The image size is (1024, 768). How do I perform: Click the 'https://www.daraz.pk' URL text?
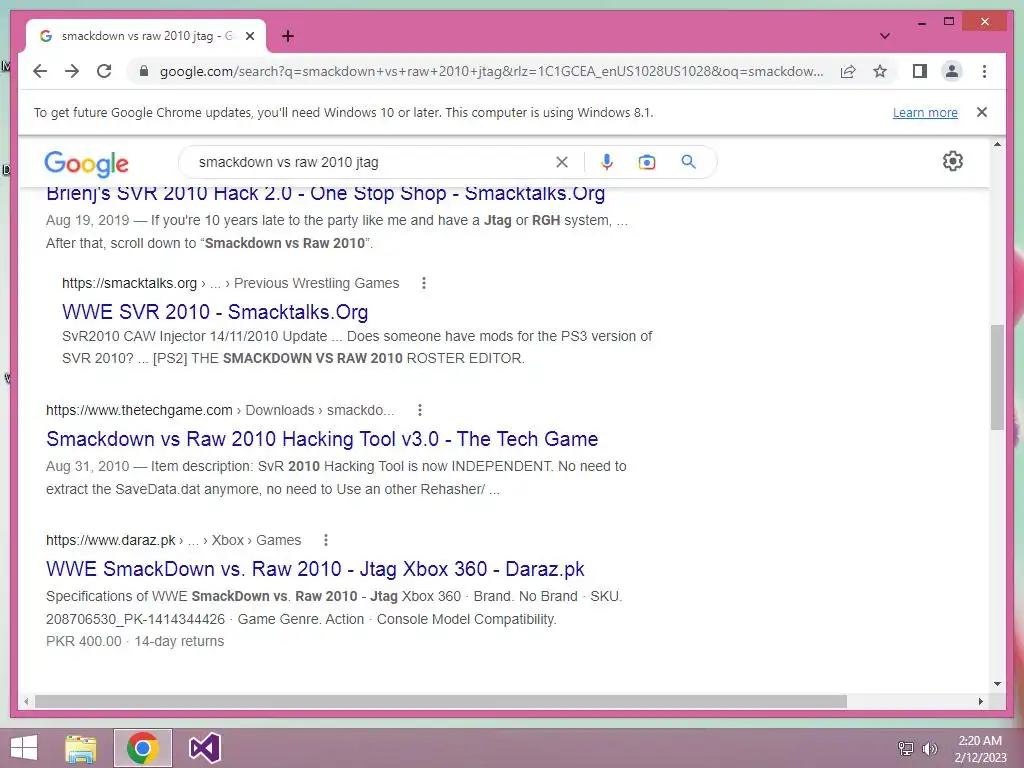point(110,540)
